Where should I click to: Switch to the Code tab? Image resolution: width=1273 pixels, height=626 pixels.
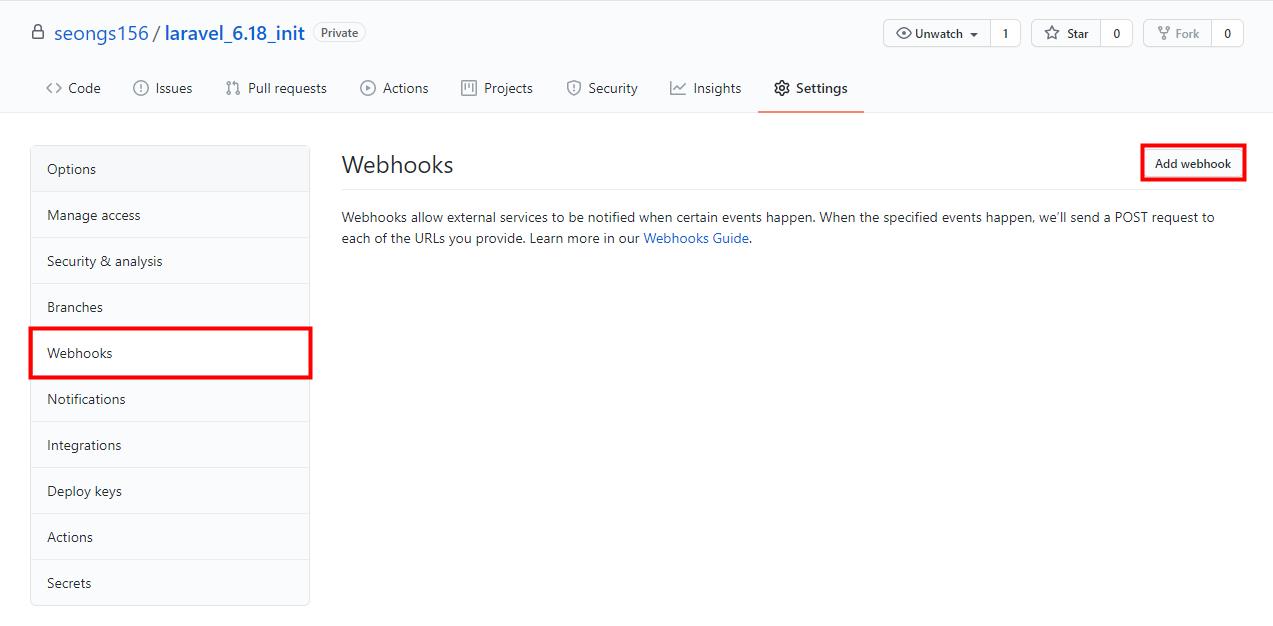[73, 88]
